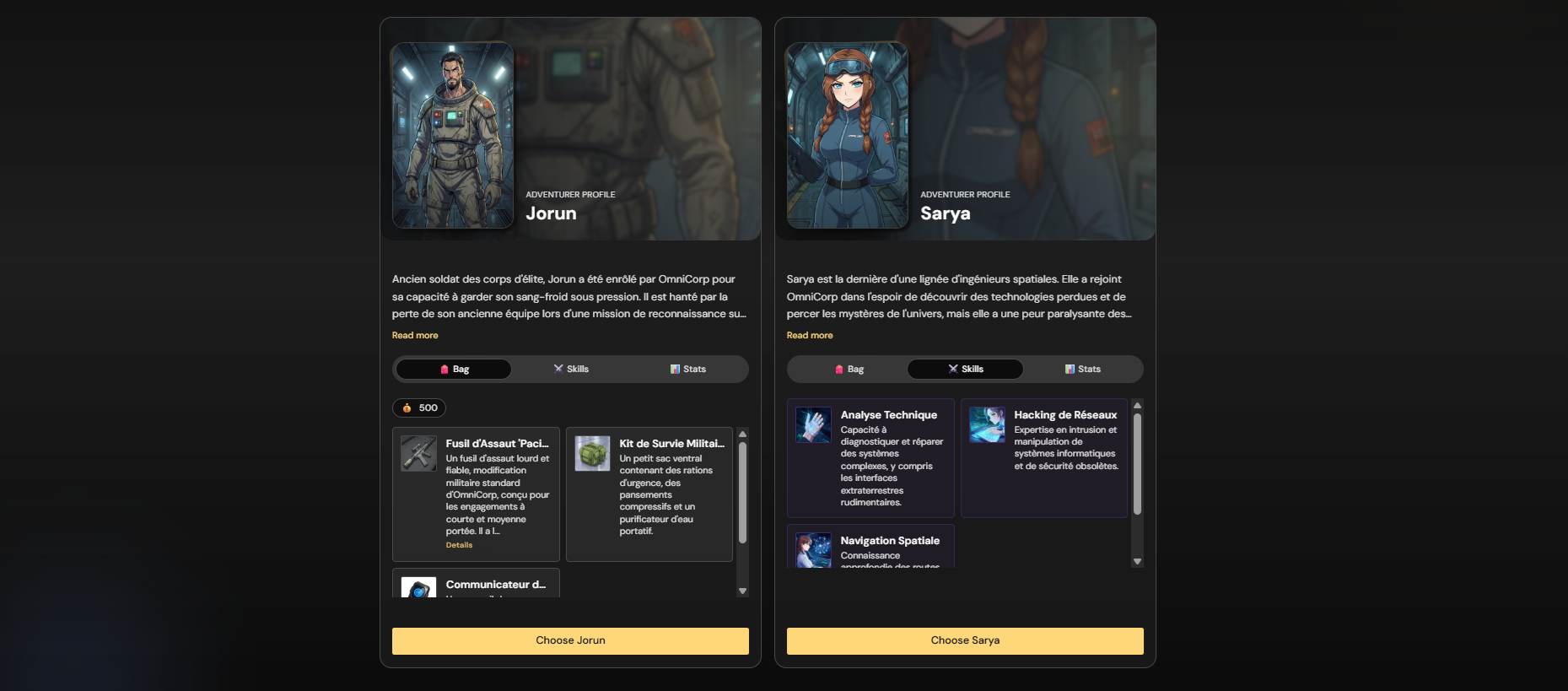Click the Fusil d'Assaut rifle item icon
Viewport: 1568px width, 691px height.
coord(418,453)
